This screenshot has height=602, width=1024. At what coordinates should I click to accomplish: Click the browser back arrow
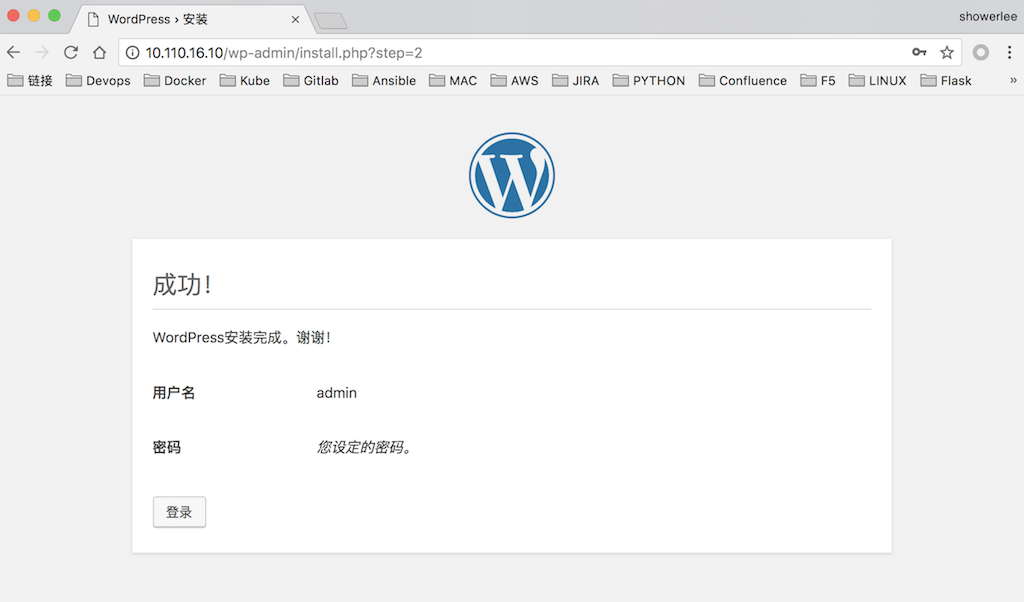(x=14, y=52)
